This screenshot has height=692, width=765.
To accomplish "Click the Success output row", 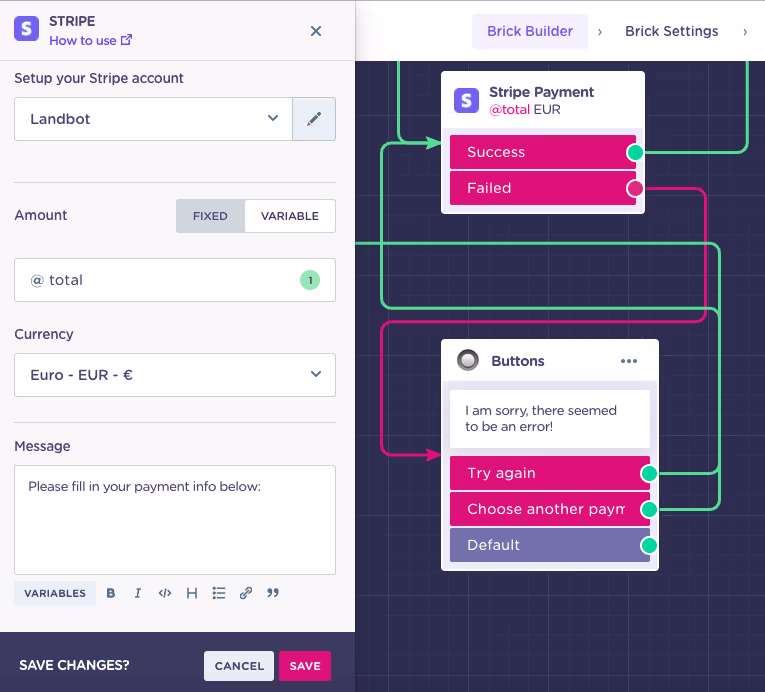I will tap(543, 152).
